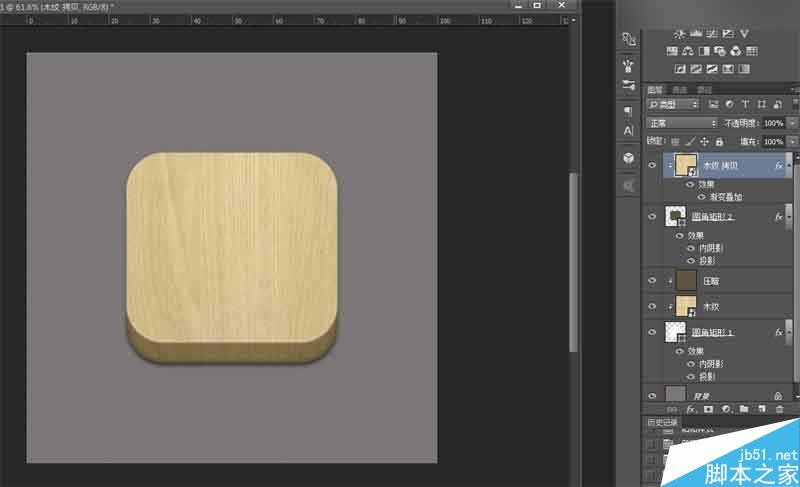Filter layers by type 'T' icon
Viewport: 800px width, 487px height.
coord(745,105)
